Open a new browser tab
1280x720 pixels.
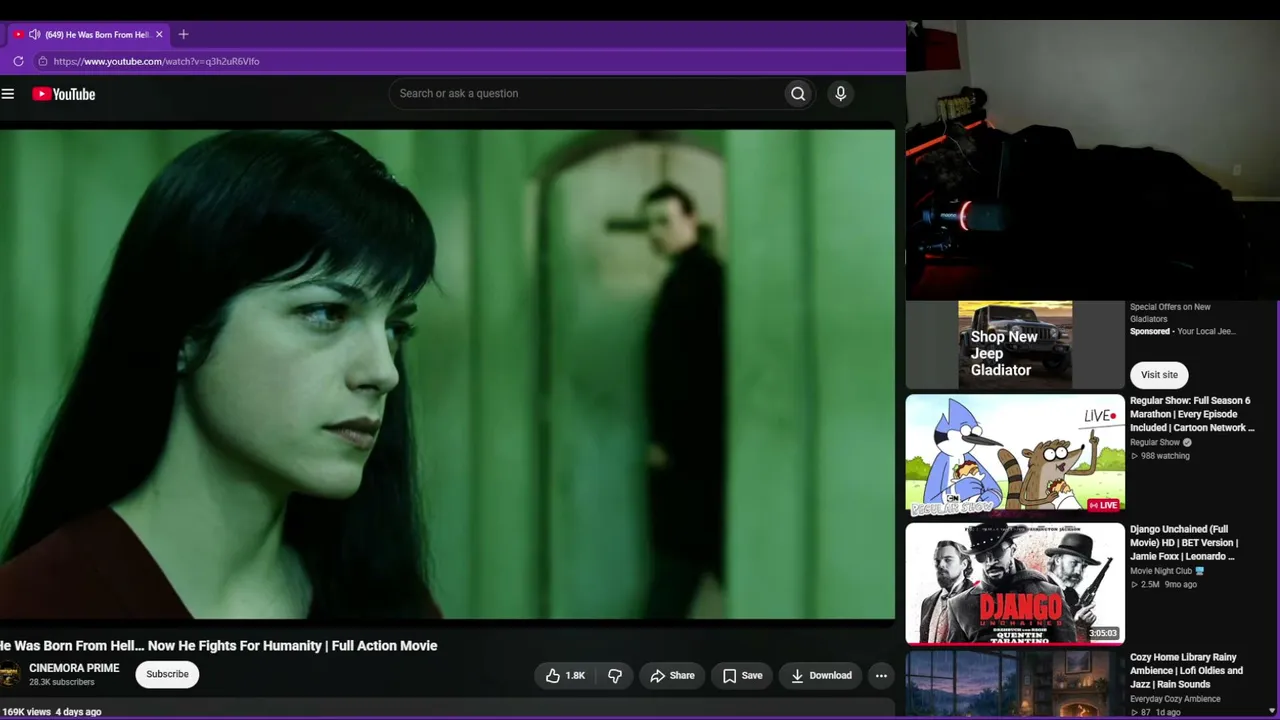pos(183,34)
